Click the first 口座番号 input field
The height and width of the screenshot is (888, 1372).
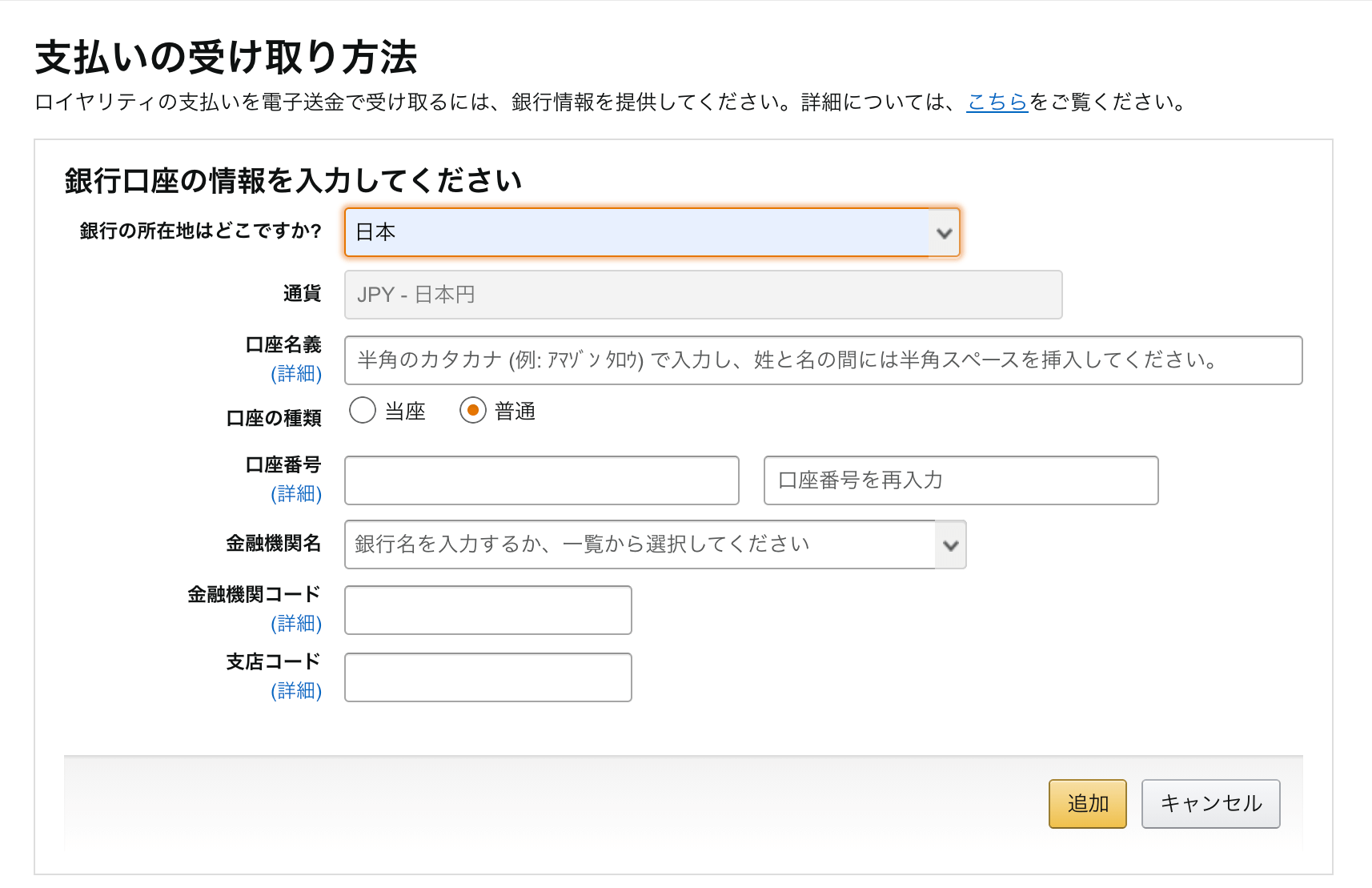click(x=541, y=480)
